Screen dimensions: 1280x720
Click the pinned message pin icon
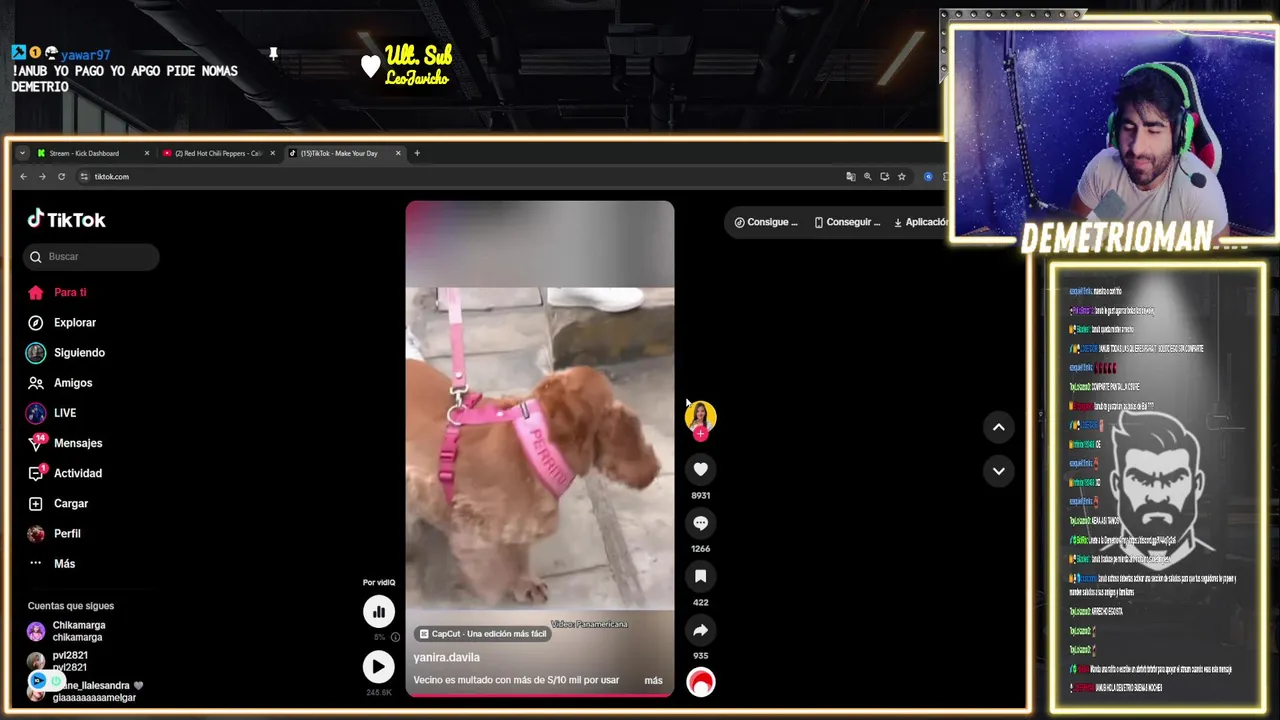[273, 54]
